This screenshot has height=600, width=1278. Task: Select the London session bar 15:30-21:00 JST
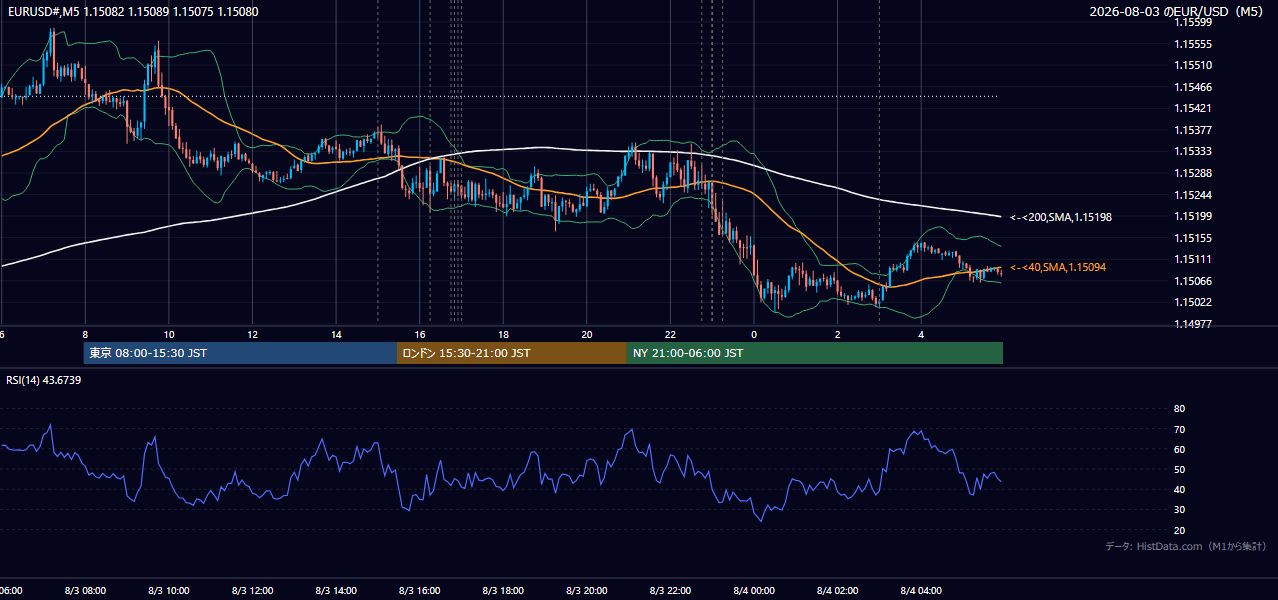coord(512,353)
